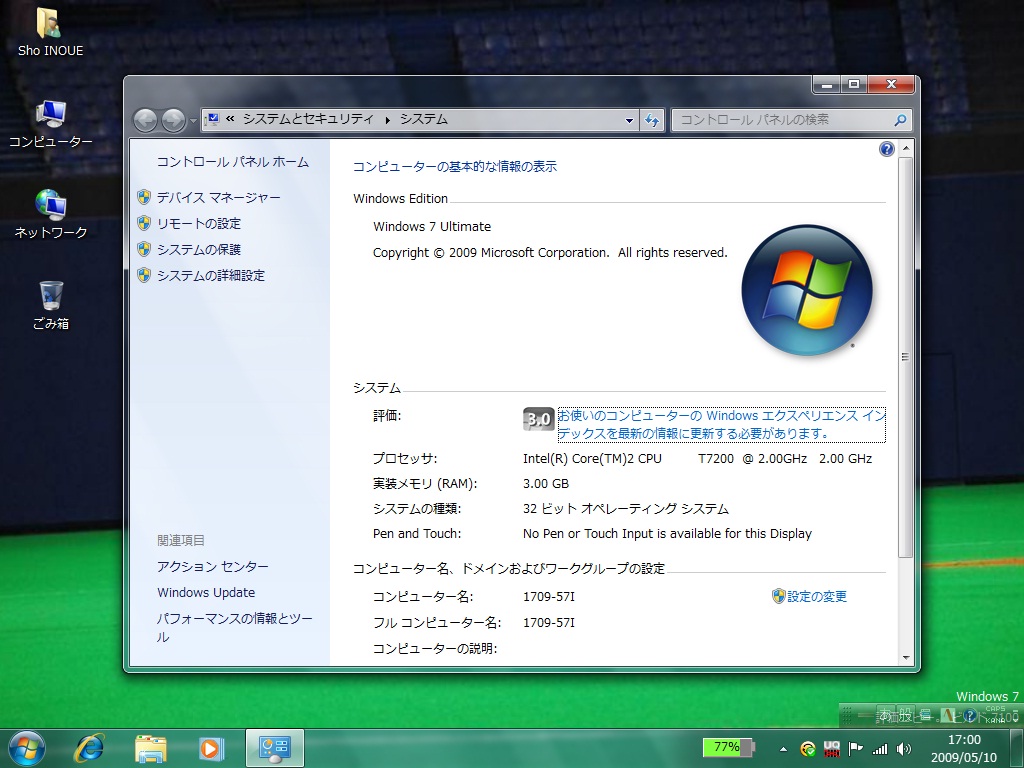Click the UQ WiMAX tray icon

pyautogui.click(x=832, y=749)
